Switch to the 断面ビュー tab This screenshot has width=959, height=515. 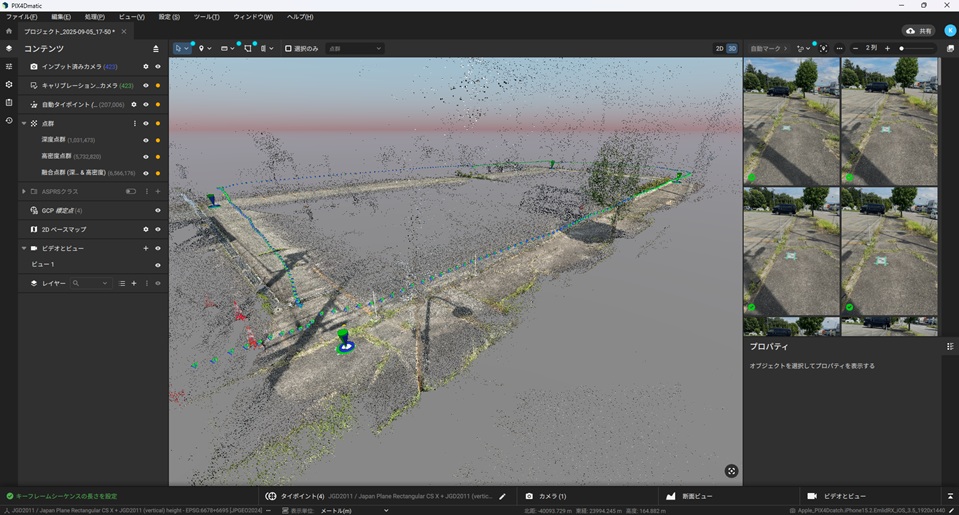pyautogui.click(x=690, y=496)
